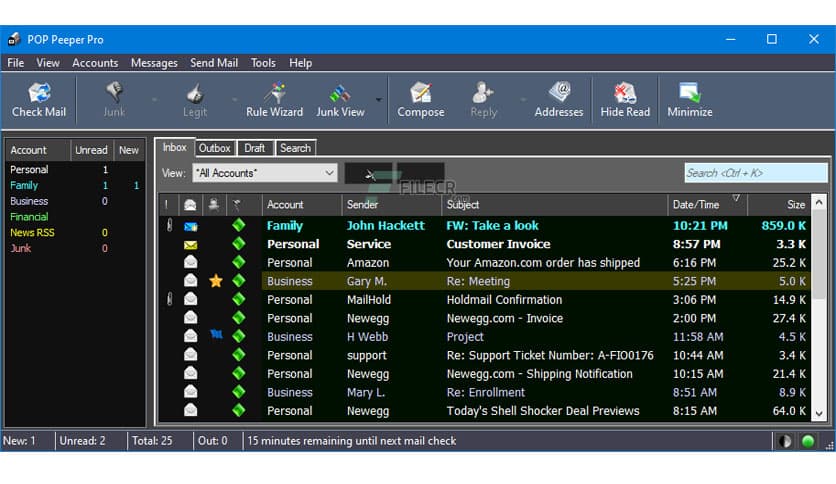Screen dimensions: 836x484
Task: Expand the Junk button dropdown arrow
Action: [x=155, y=100]
